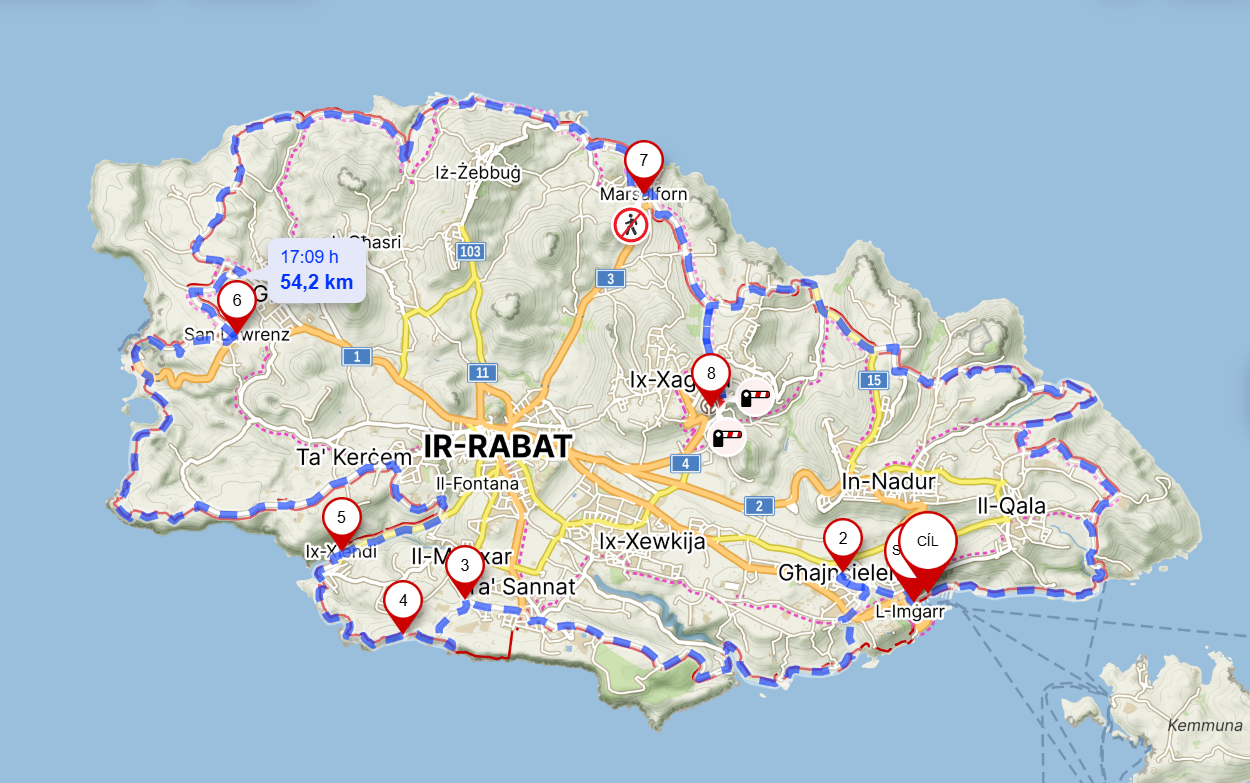This screenshot has width=1250, height=783.
Task: Click the upper barrier gate icon
Action: tap(756, 399)
